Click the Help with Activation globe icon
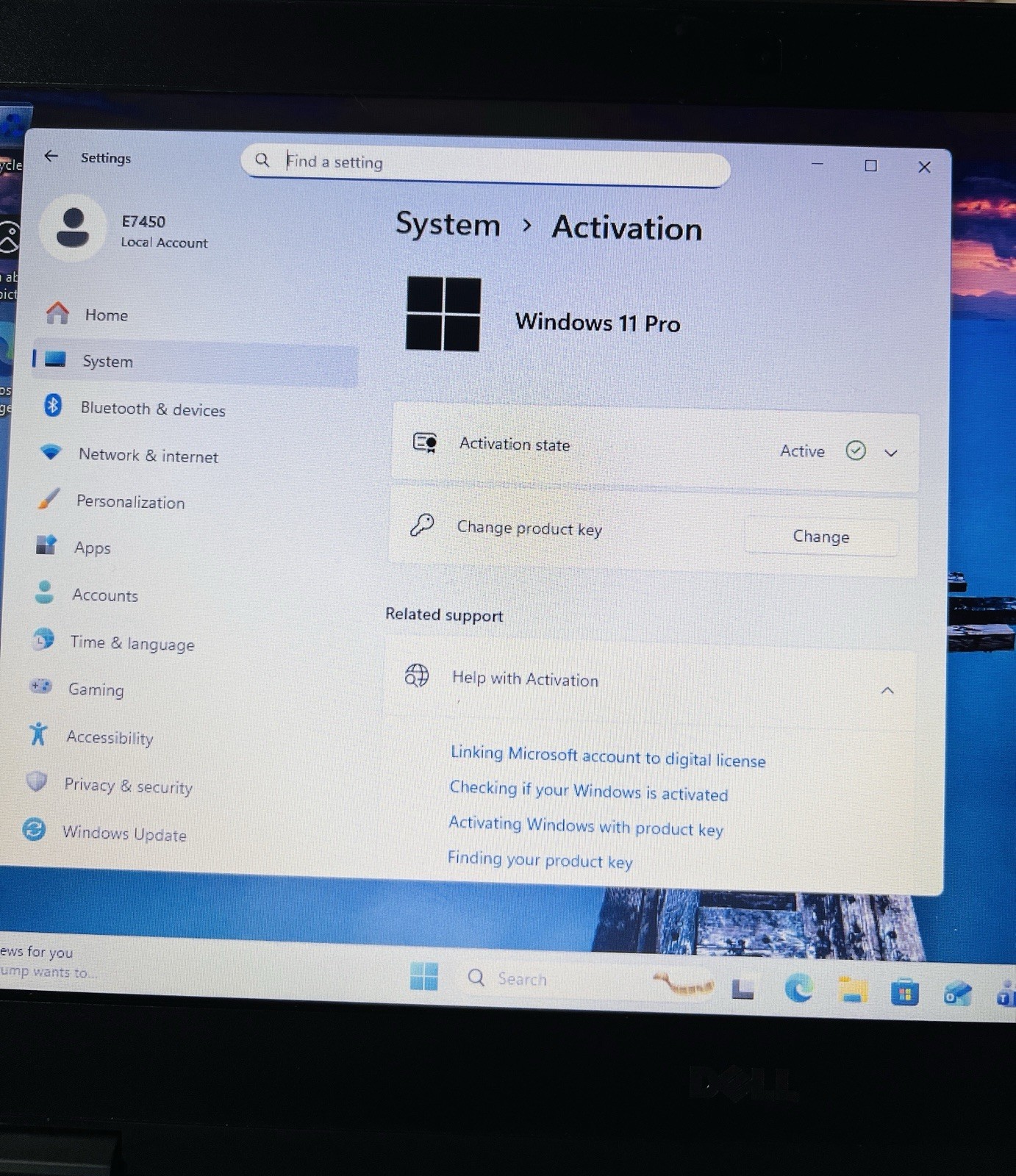 pyautogui.click(x=417, y=675)
